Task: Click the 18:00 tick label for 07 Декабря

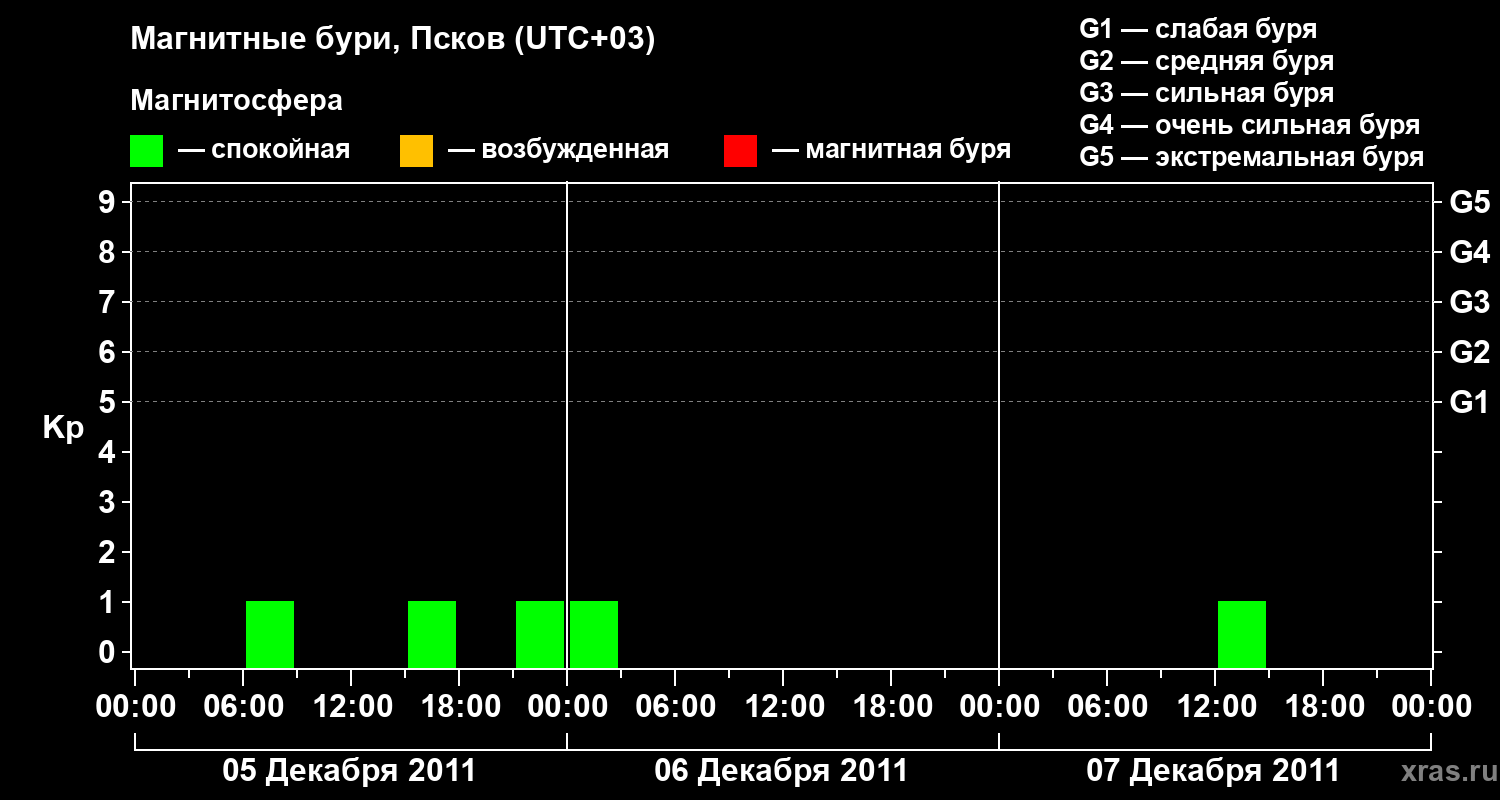Action: (1323, 706)
